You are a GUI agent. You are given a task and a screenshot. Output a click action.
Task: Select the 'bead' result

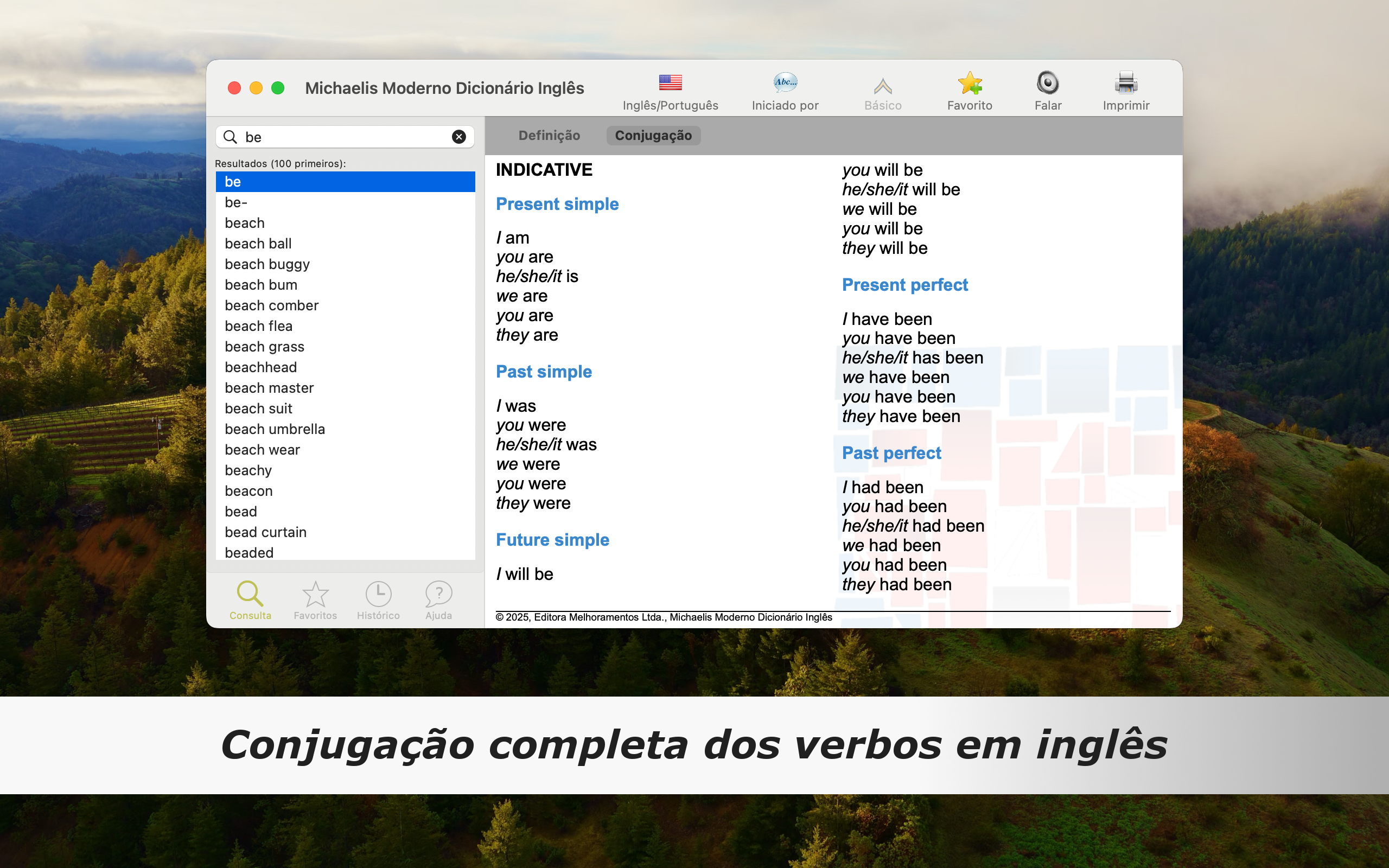345,512
